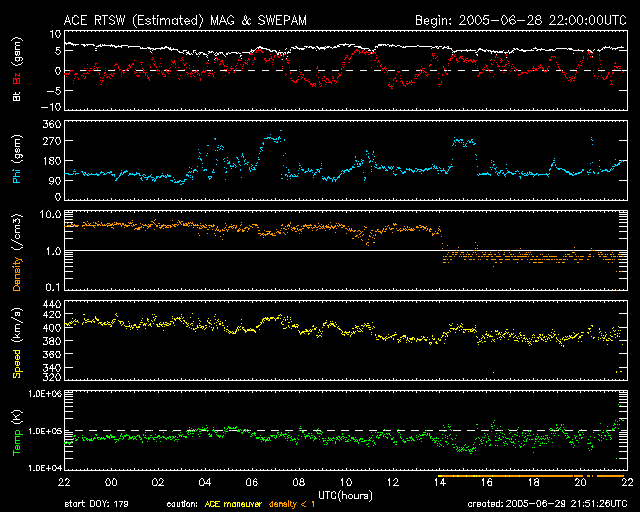Image resolution: width=640 pixels, height=512 pixels.
Task: Click the blue Phi (gsm) axis label
Action: [17, 160]
